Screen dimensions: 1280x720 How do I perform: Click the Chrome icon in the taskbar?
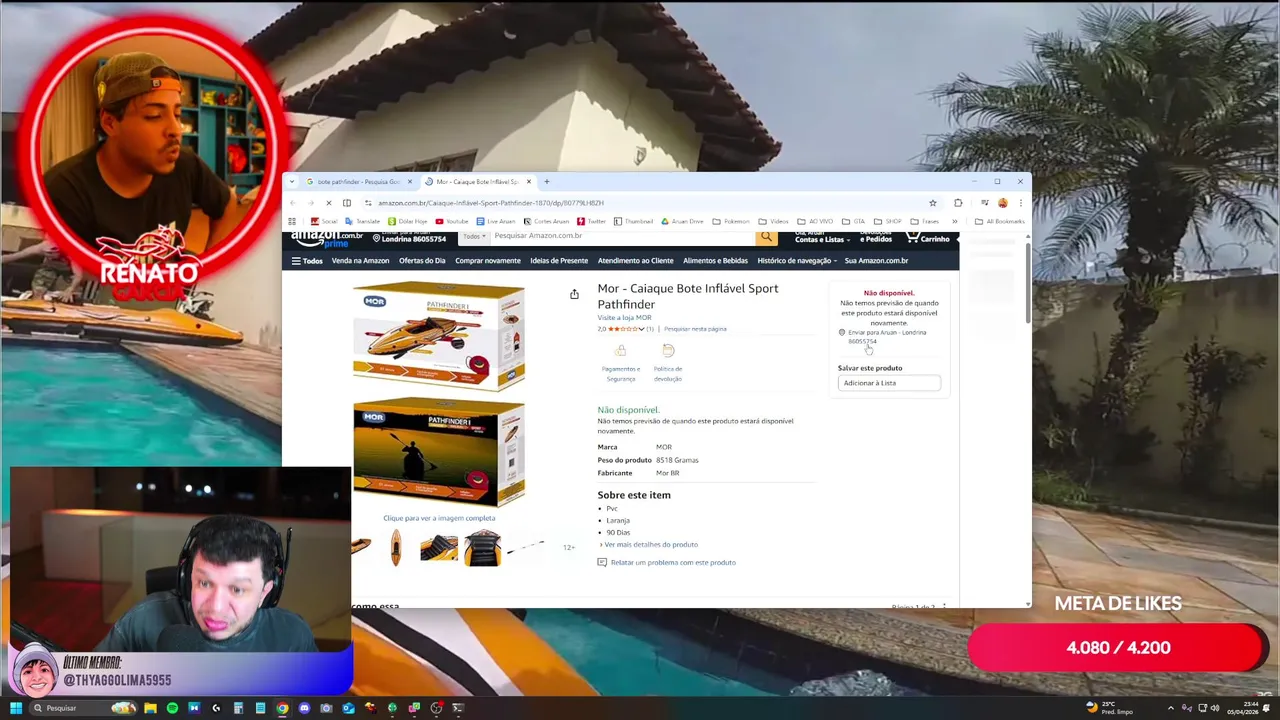282,708
